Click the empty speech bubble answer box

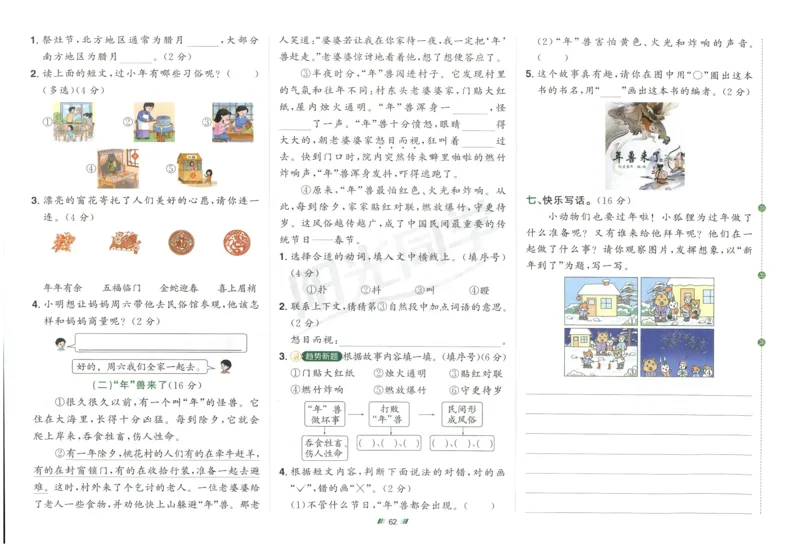pyautogui.click(x=160, y=343)
